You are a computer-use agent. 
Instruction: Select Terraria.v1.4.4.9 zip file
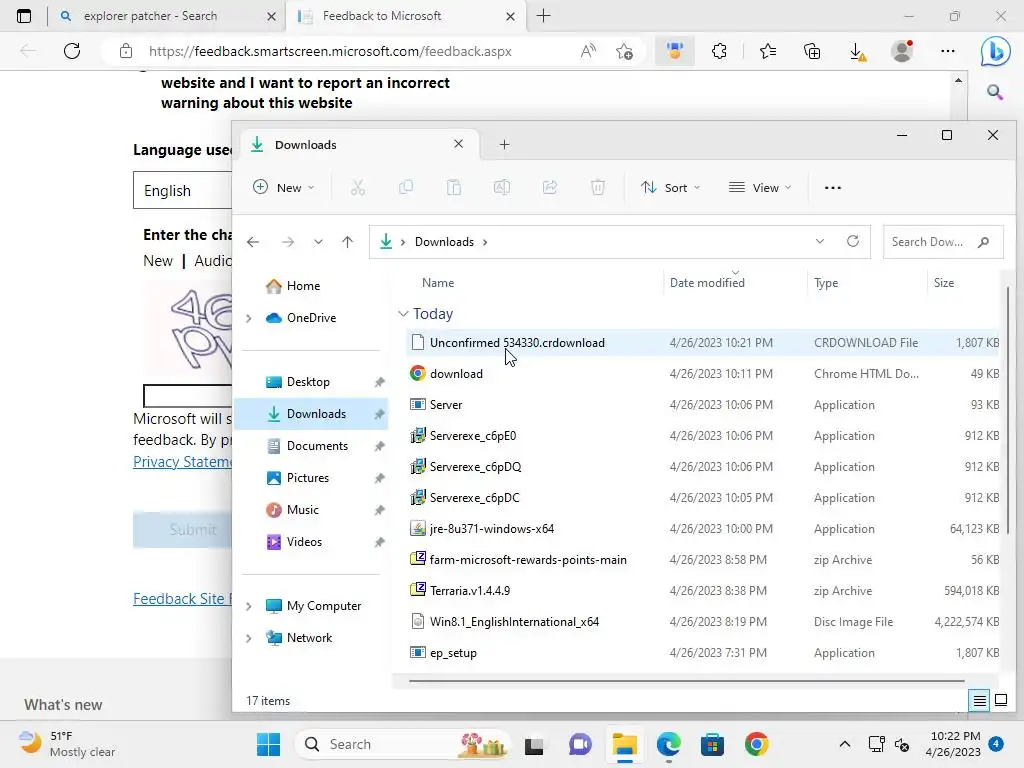coord(703,591)
